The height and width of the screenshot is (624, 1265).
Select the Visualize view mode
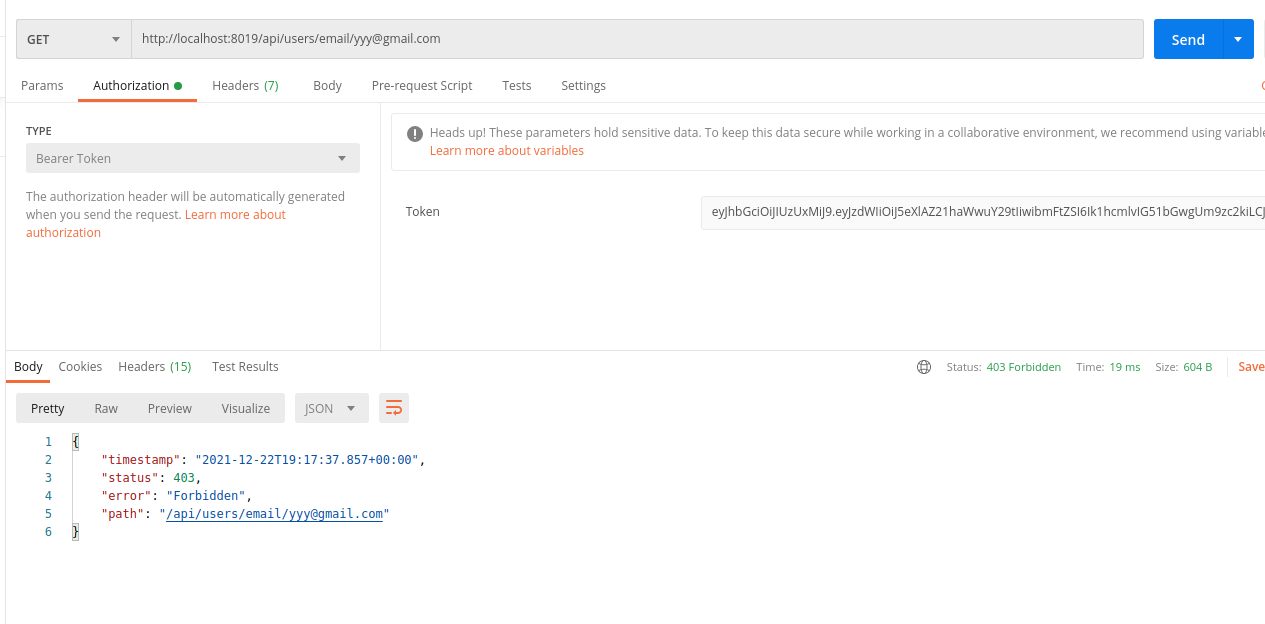pos(246,408)
